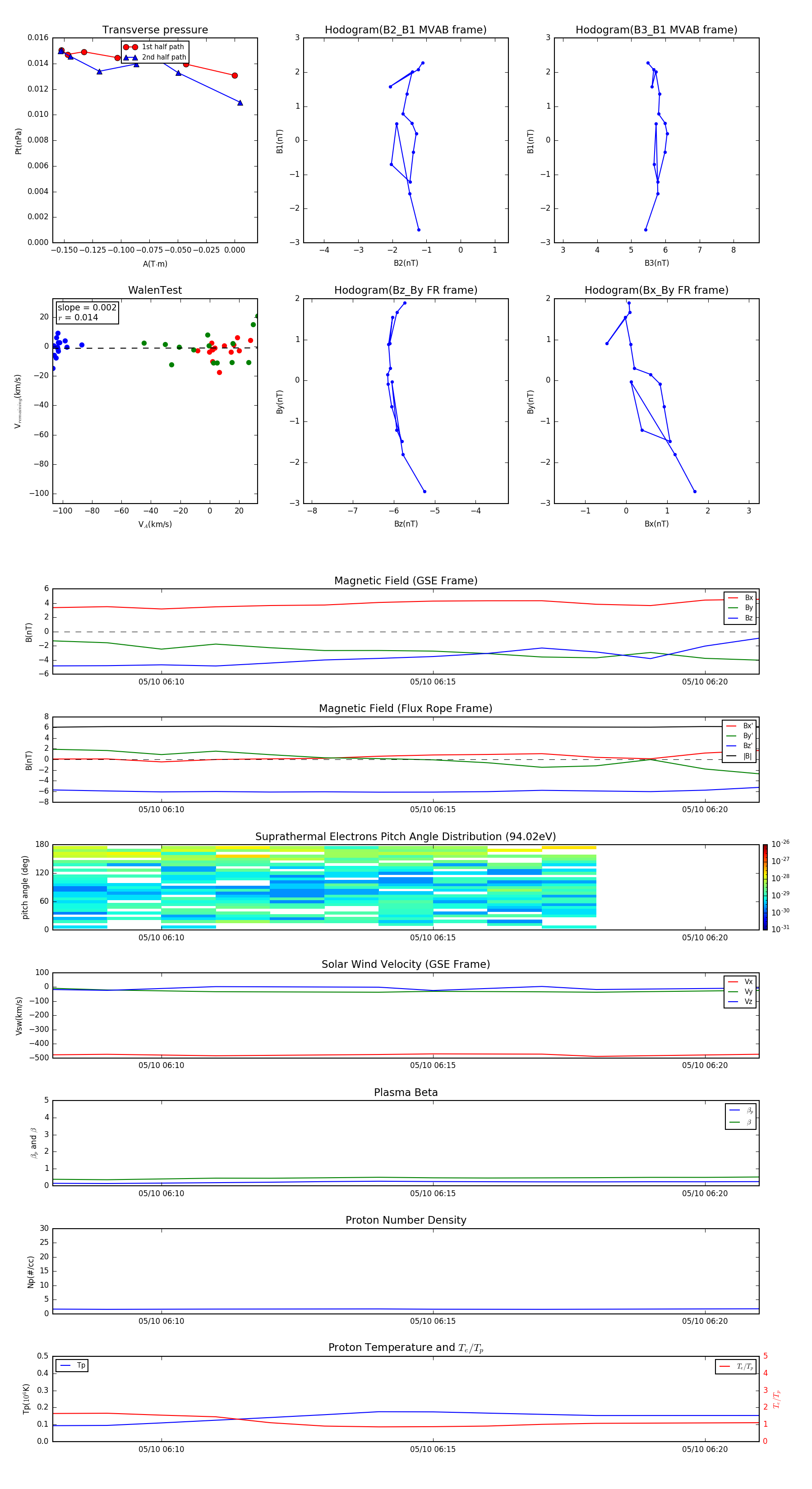
Task: Click '05/10 06:10' tick under pitch angle panel
Action: (x=161, y=938)
